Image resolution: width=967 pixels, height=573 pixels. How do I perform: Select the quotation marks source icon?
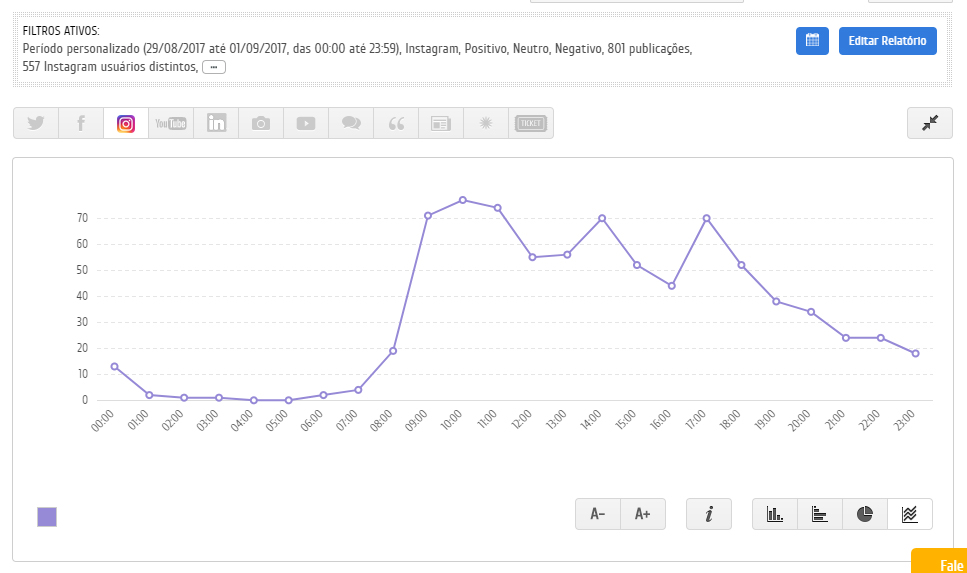point(396,123)
